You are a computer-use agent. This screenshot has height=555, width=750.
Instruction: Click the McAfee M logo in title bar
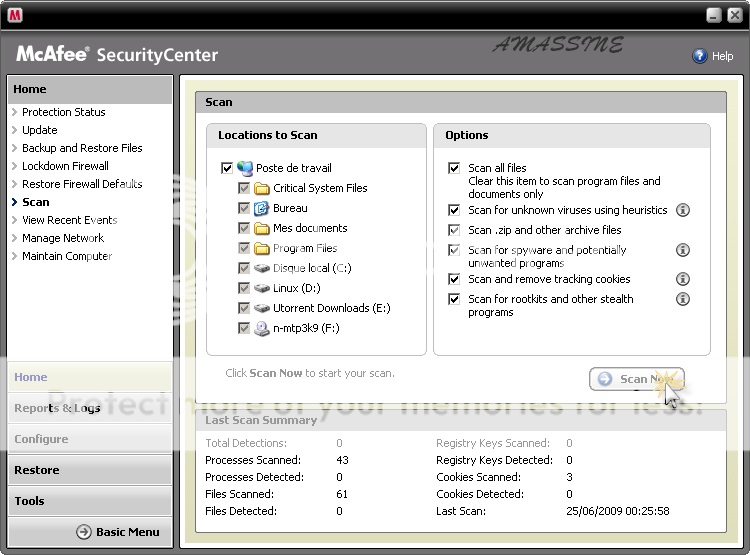pos(15,15)
